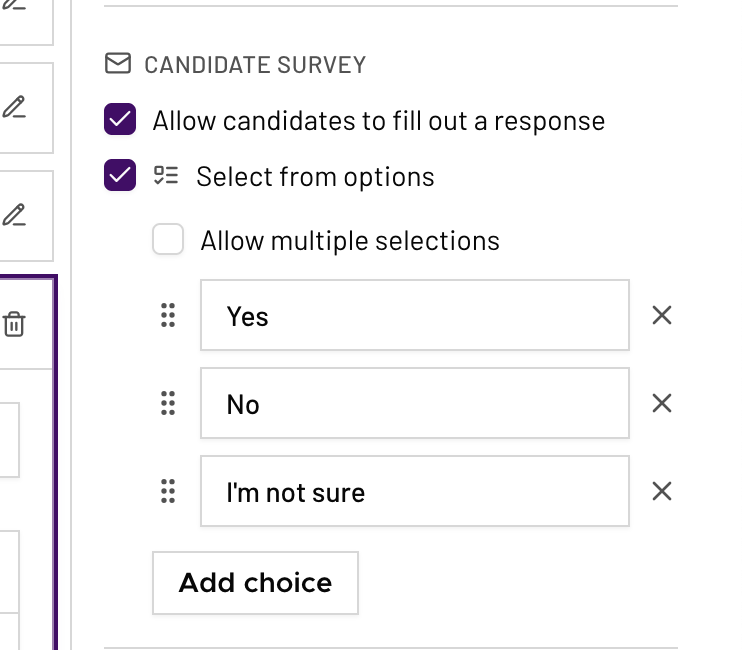Click the edit pencil just above the trash icon
742x650 pixels.
(14, 214)
